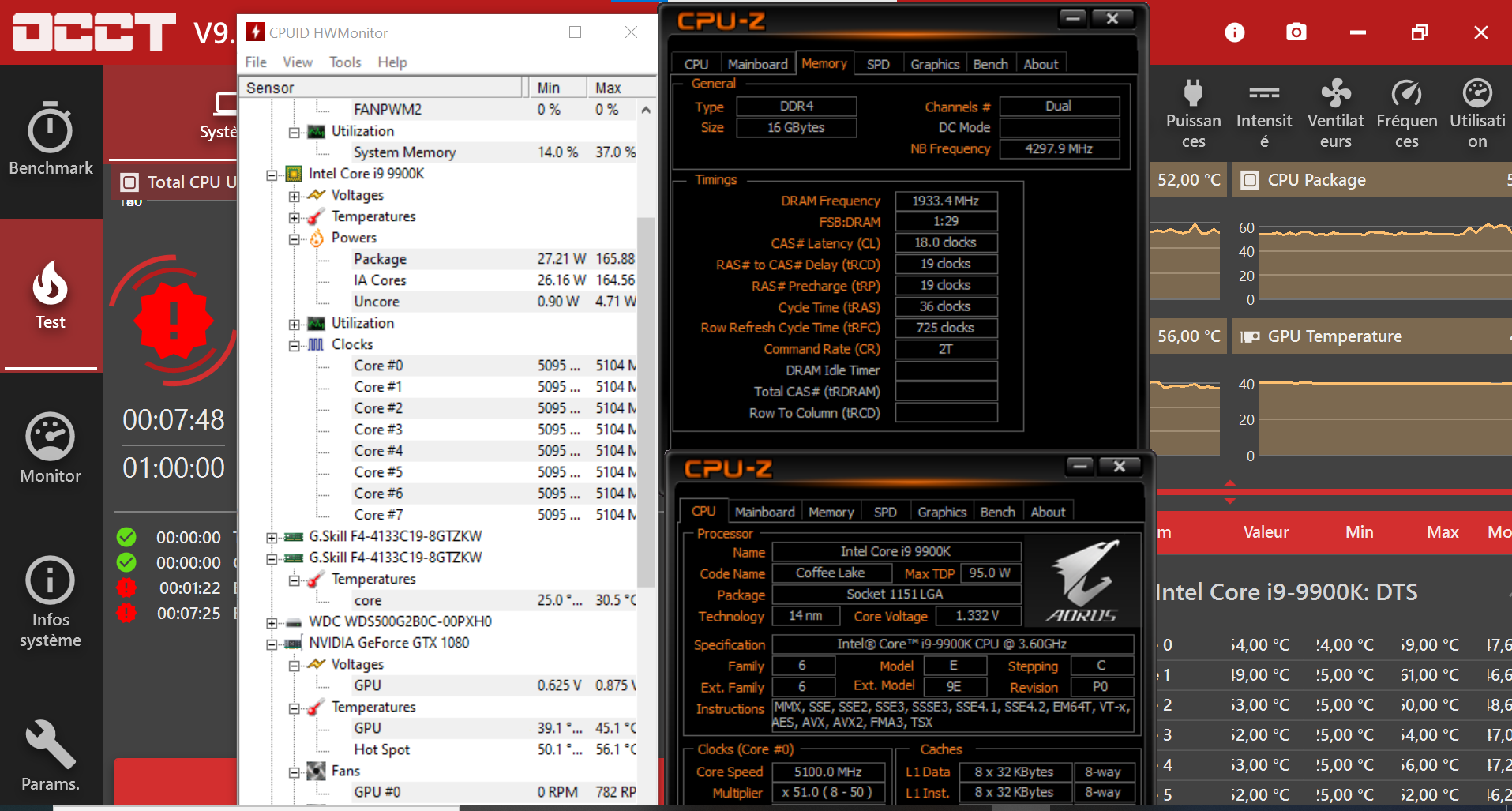This screenshot has width=1512, height=811.
Task: Open the OCCT Benchmark section
Action: 51,139
